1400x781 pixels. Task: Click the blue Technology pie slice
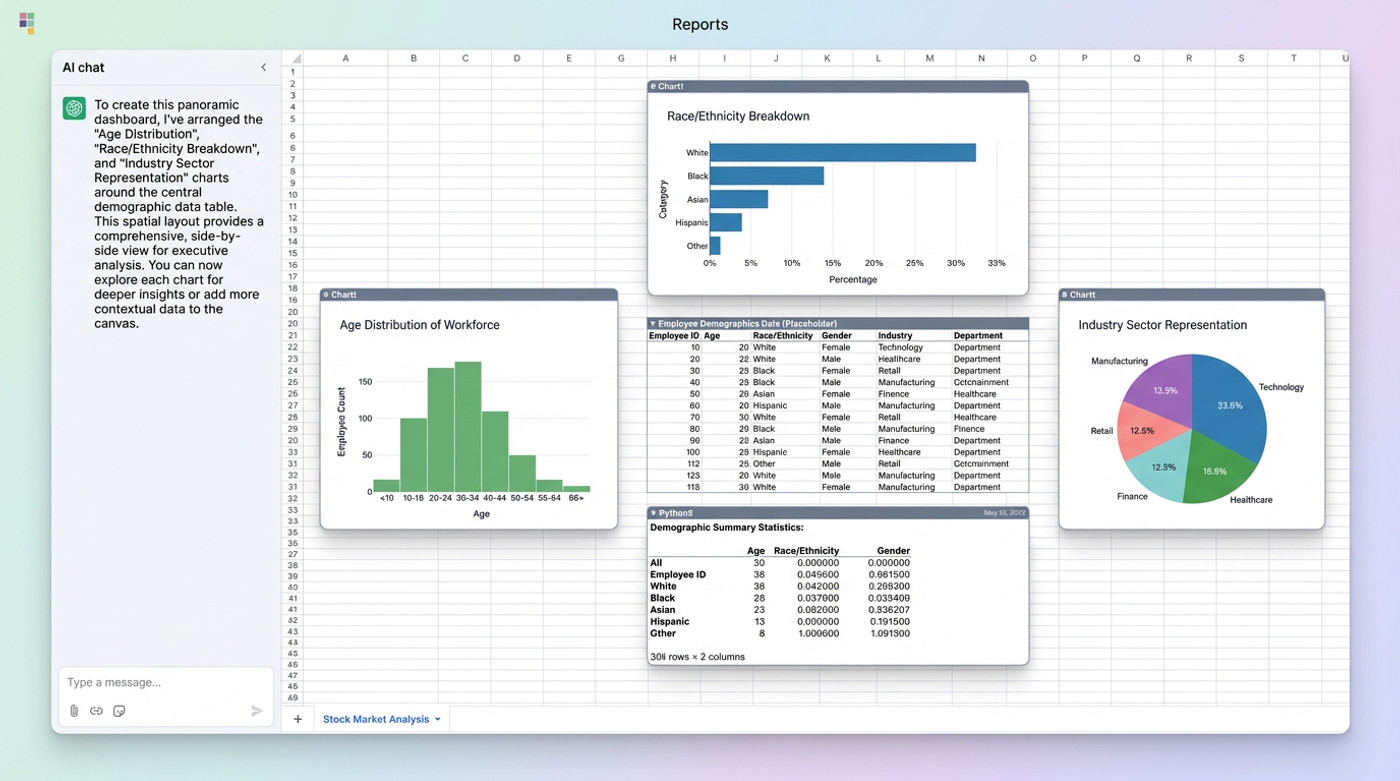point(1228,405)
